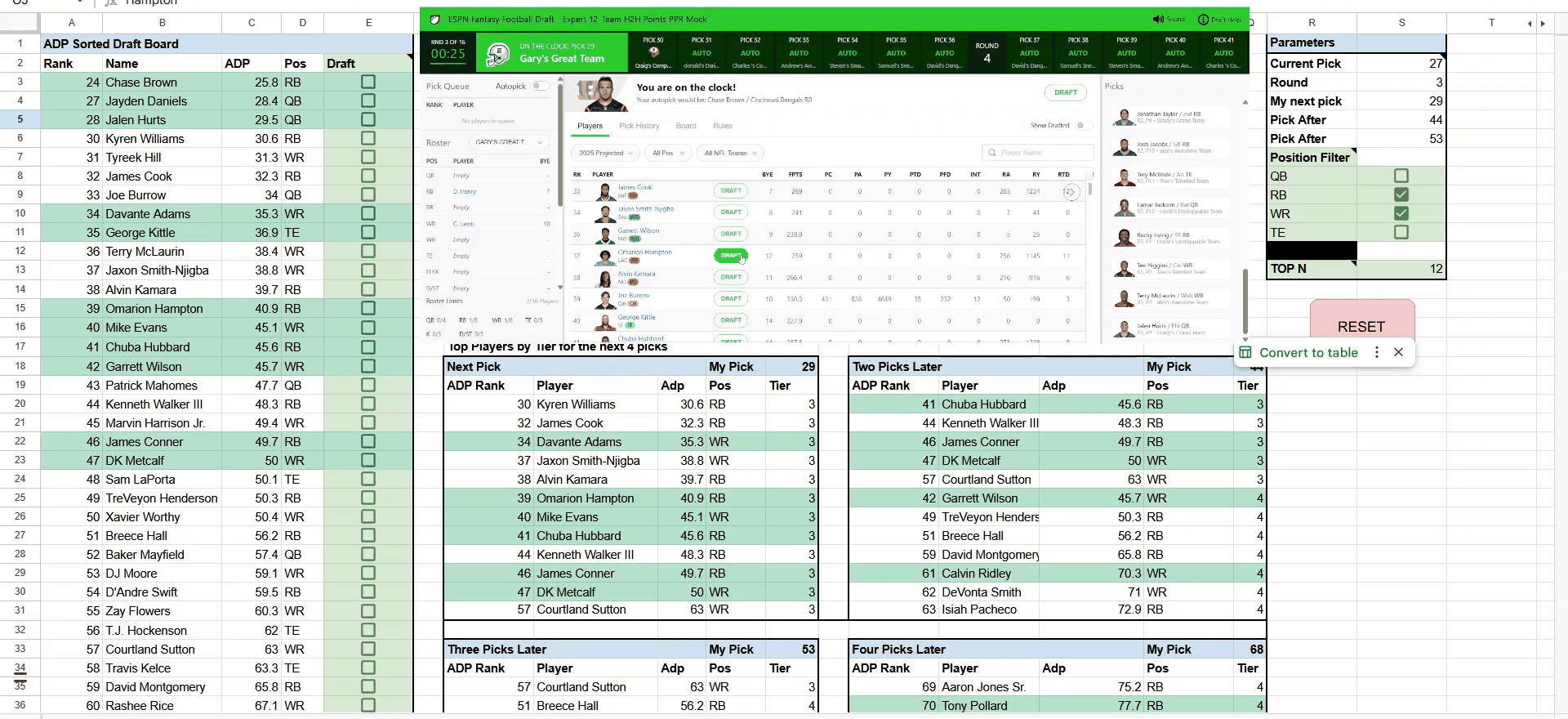
Task: Toggle the Show Drafted switch
Action: coord(1084,126)
